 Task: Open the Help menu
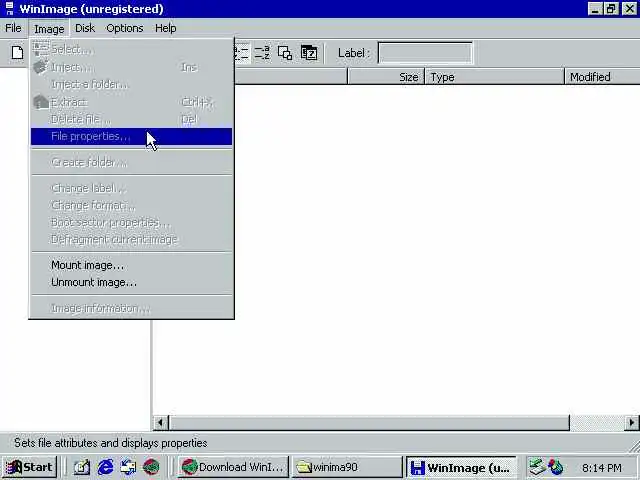[x=165, y=28]
